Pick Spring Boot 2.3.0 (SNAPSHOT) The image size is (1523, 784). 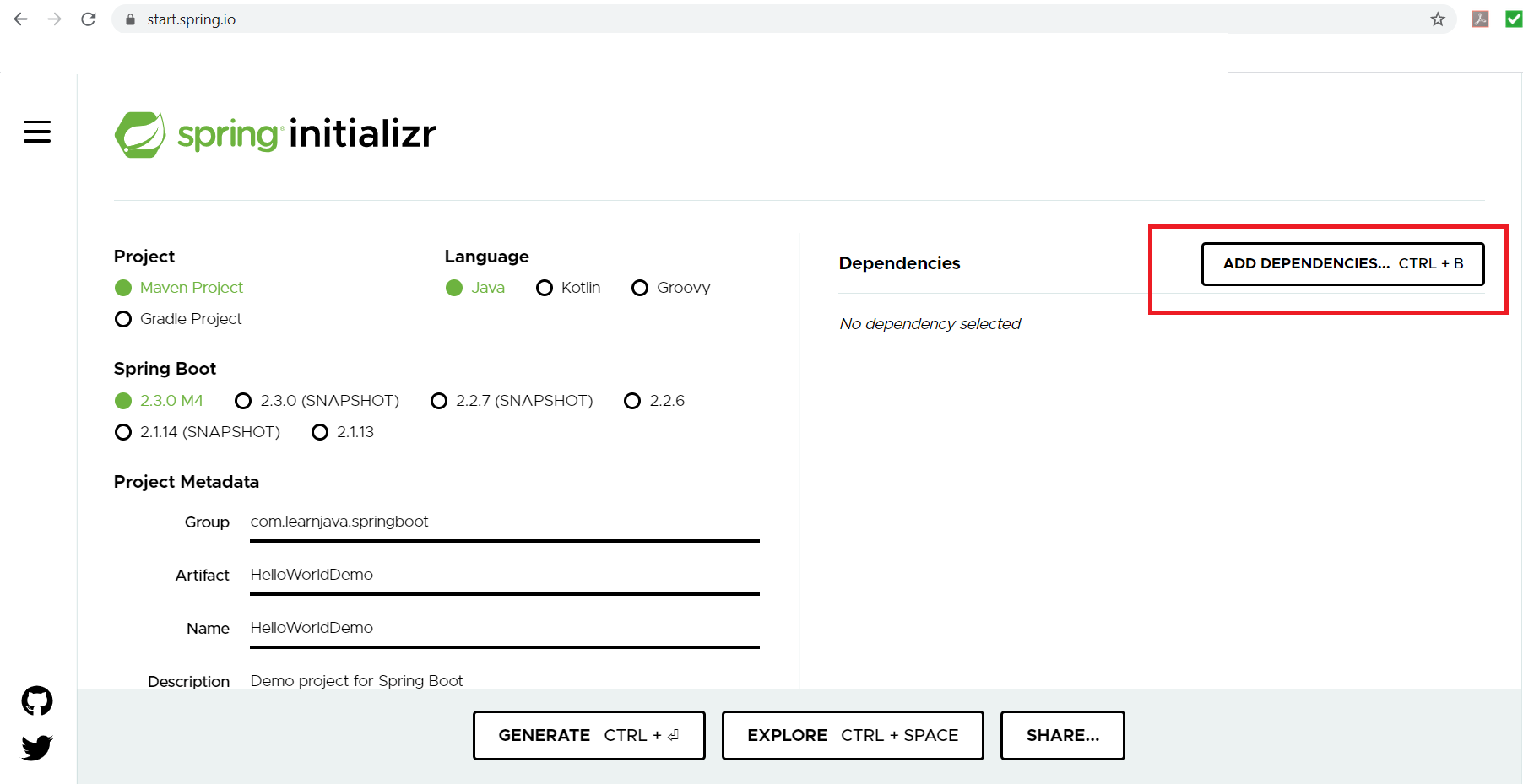click(x=243, y=401)
